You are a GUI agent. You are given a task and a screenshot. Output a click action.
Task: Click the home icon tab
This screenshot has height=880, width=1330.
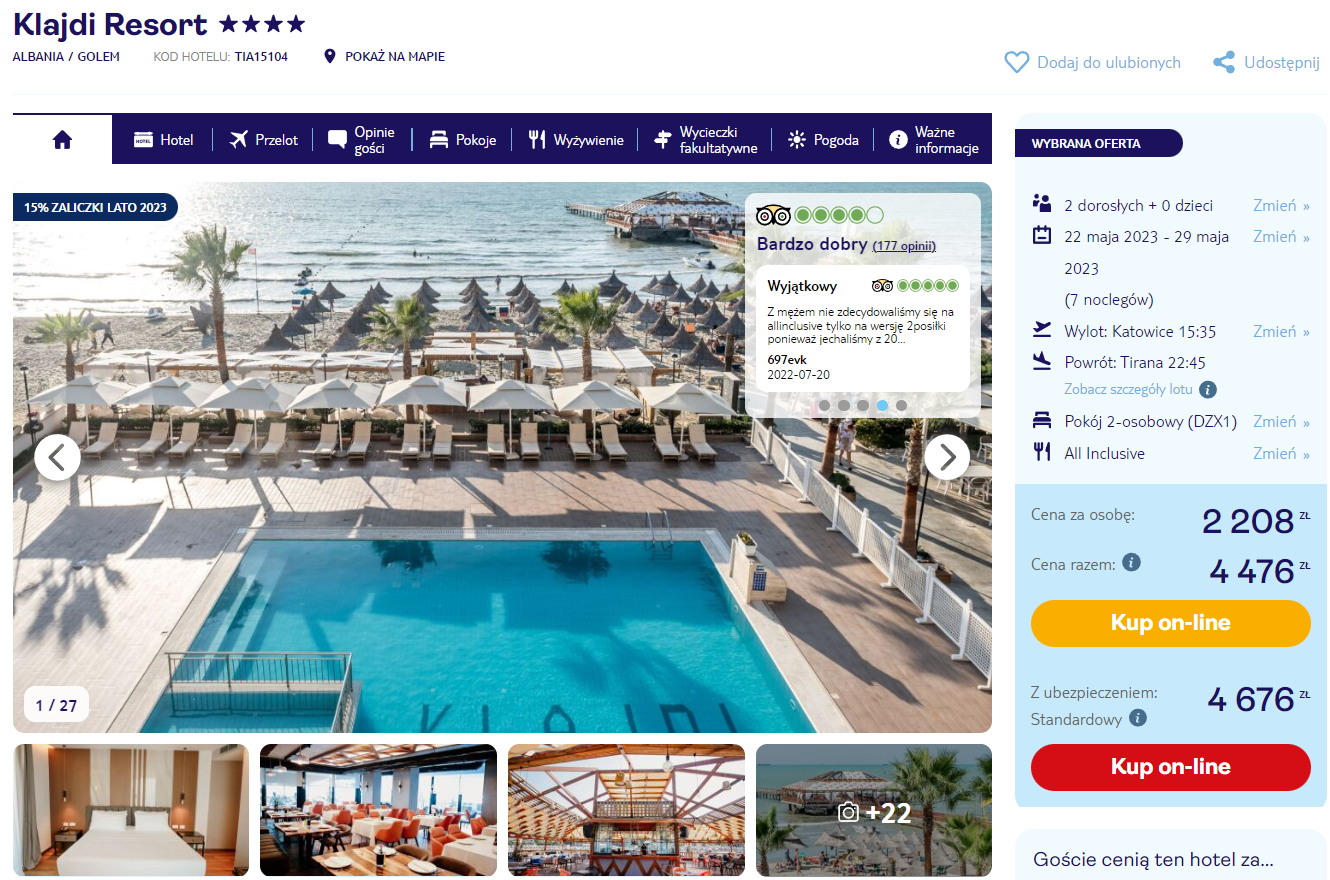click(62, 140)
